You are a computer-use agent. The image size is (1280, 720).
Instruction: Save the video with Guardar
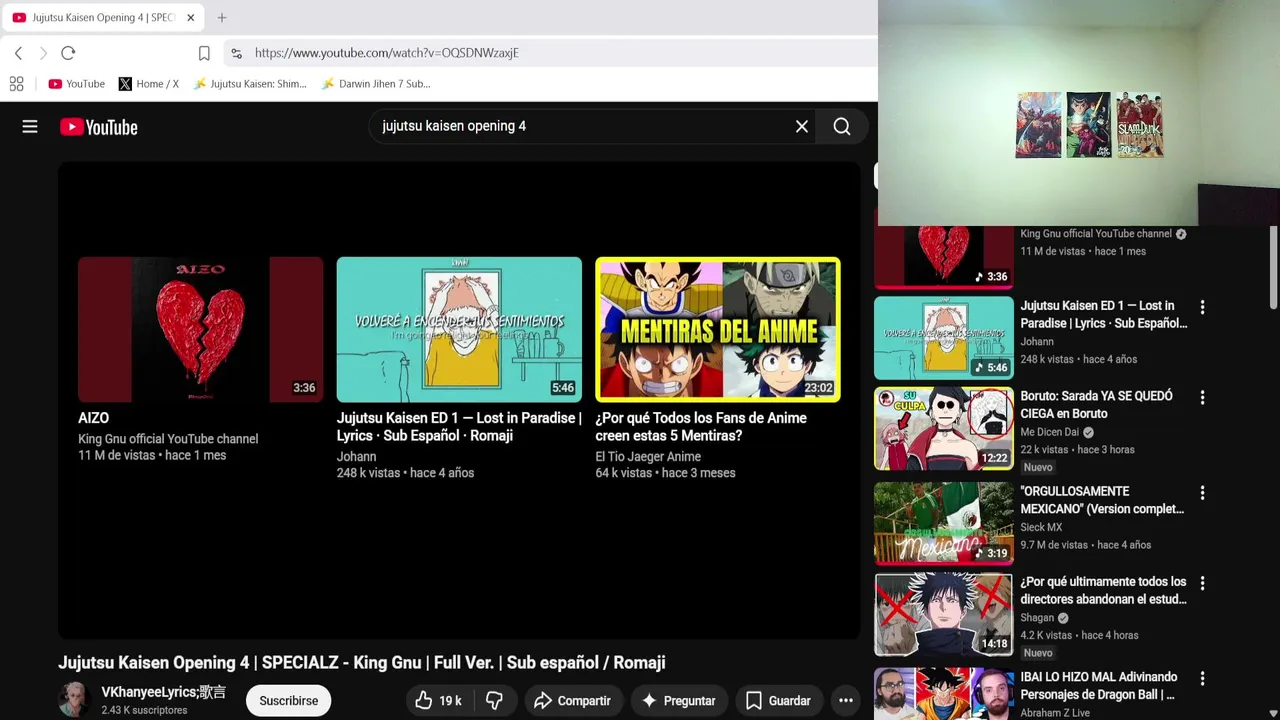pyautogui.click(x=778, y=701)
